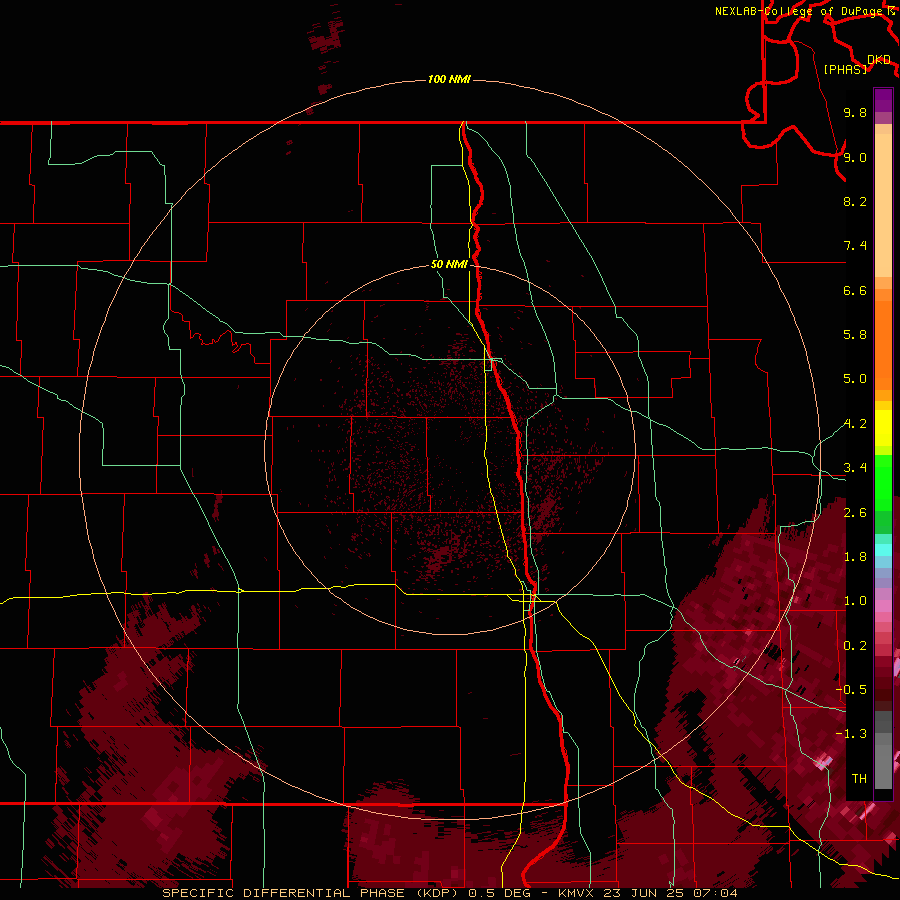Click the -0.5 legend value
The height and width of the screenshot is (900, 900).
coord(851,690)
